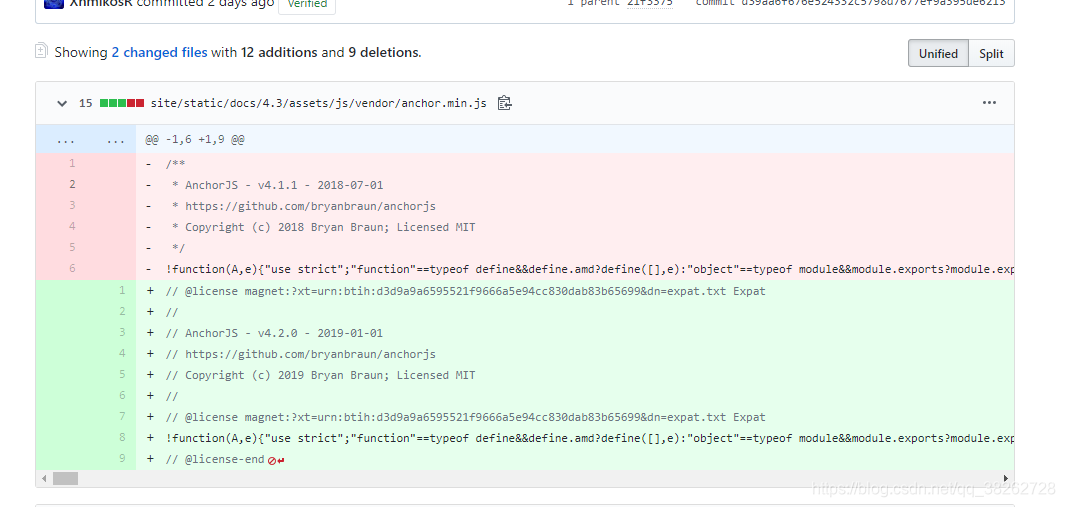Select deleted line number 6
This screenshot has height=507, width=1065.
coord(72,268)
